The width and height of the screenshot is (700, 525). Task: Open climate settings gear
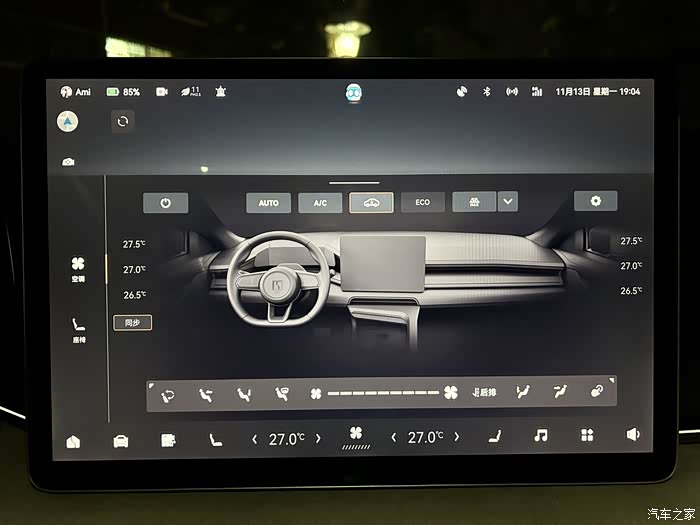[595, 201]
